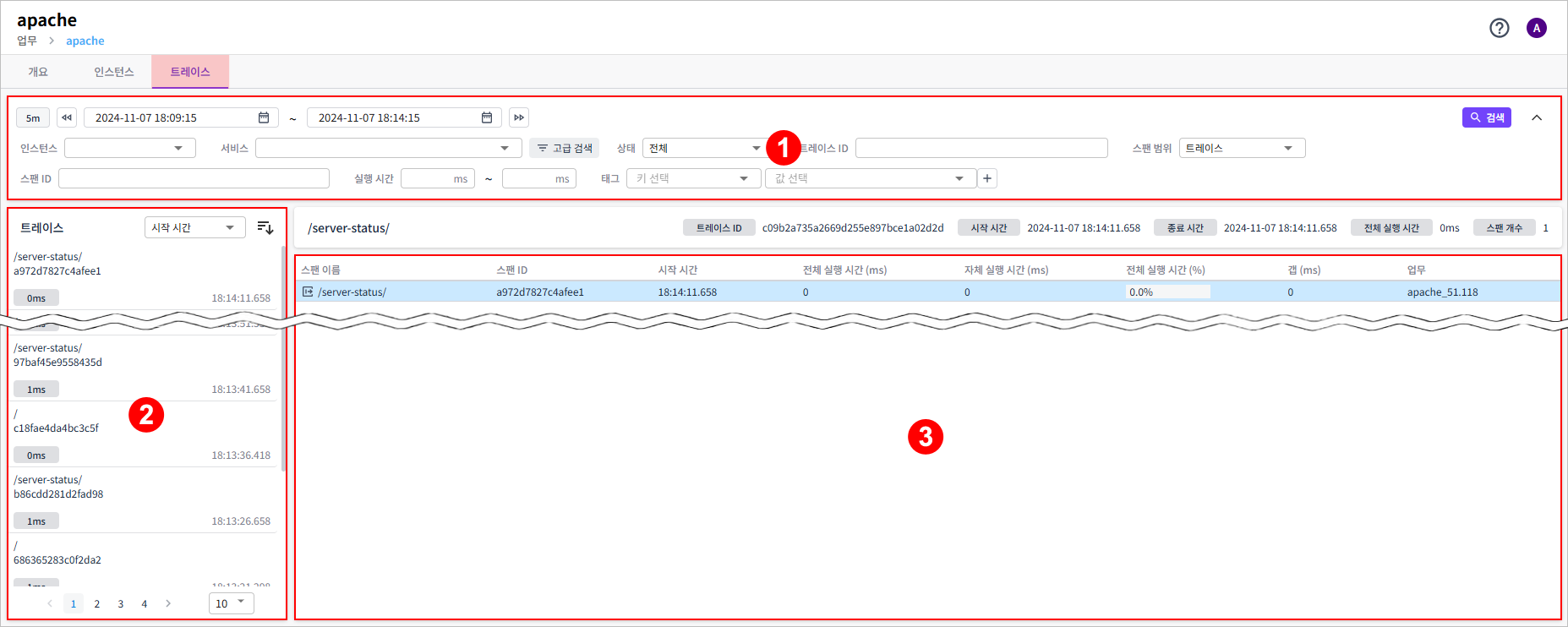Click the apache breadcrumb link

pos(85,41)
